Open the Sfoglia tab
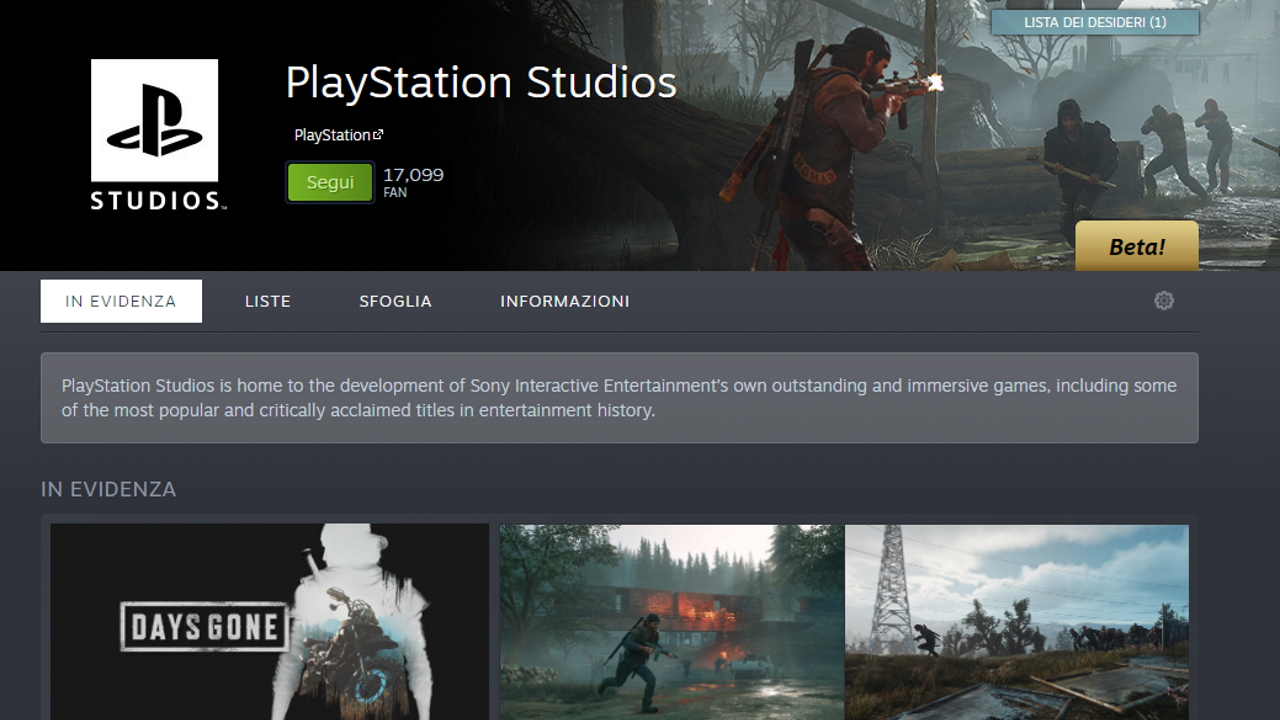 (395, 301)
